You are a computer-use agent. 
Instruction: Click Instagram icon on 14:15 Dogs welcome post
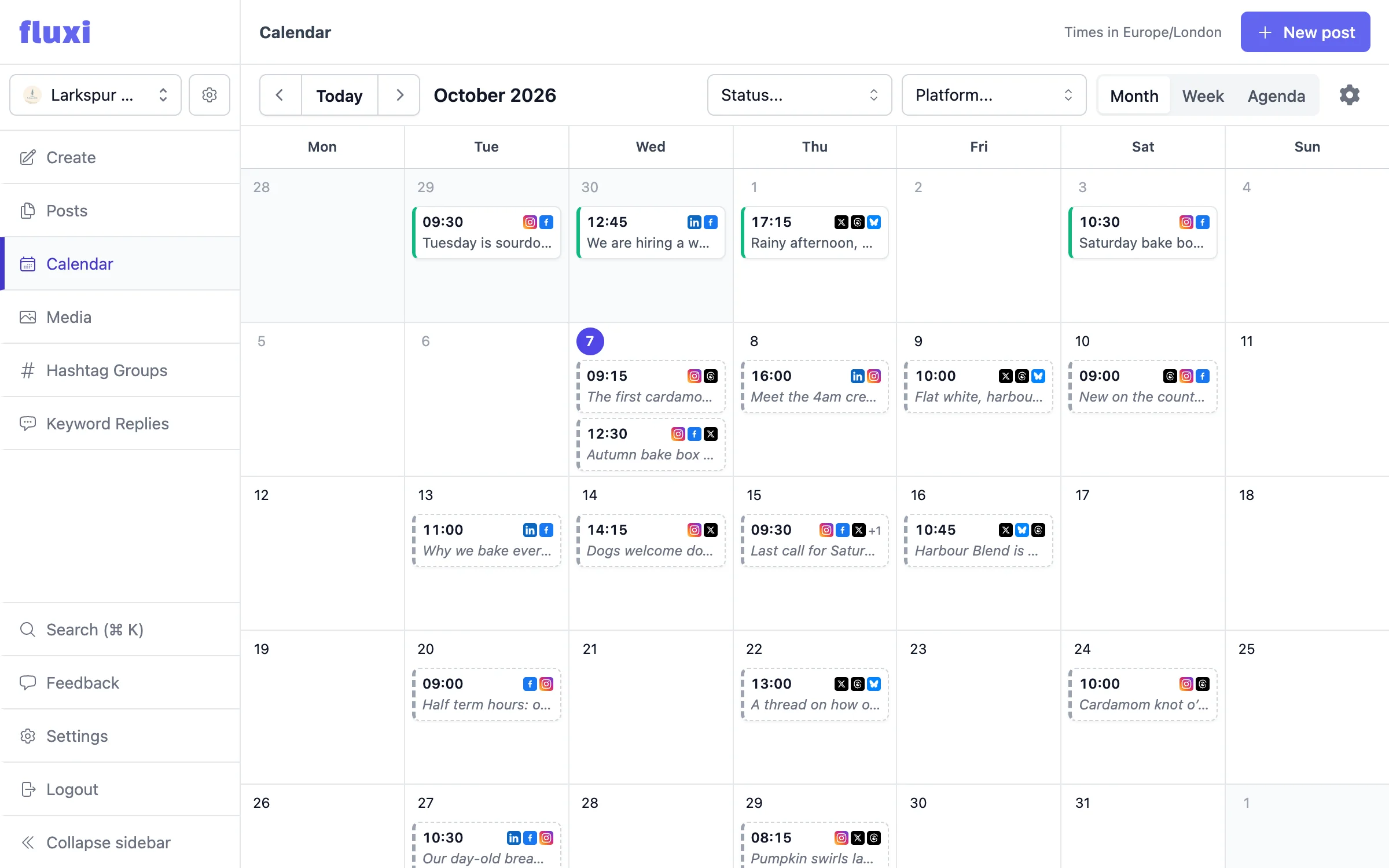click(694, 530)
